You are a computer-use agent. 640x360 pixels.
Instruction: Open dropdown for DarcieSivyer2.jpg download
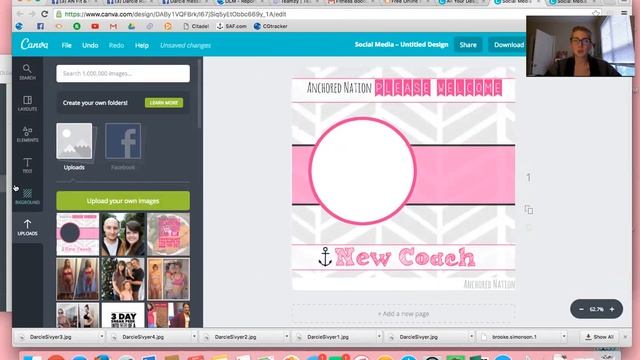pos(287,337)
